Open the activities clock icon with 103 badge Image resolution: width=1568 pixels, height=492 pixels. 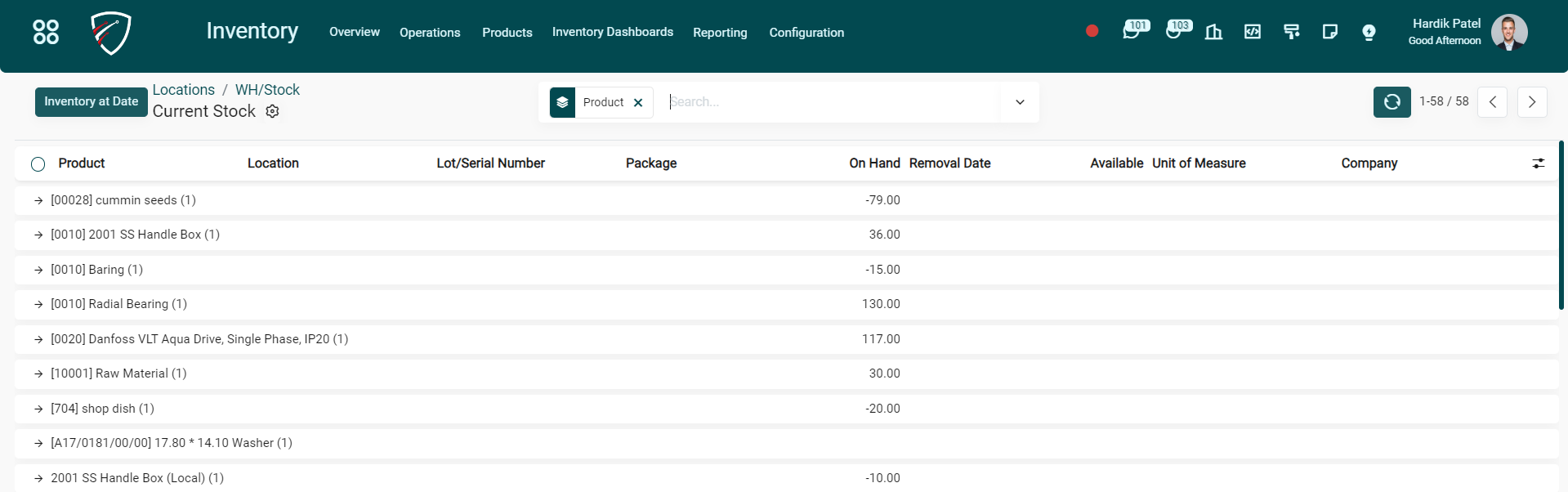[1175, 32]
